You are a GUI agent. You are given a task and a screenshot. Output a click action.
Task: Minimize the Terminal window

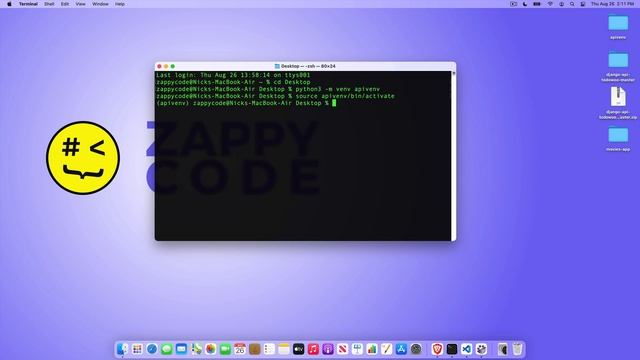coord(166,66)
